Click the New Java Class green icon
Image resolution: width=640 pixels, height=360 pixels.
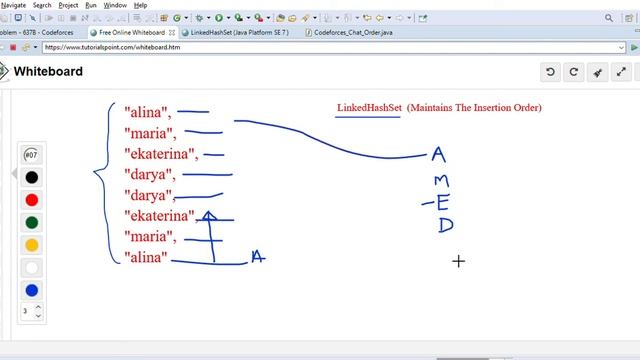pyautogui.click(x=177, y=18)
